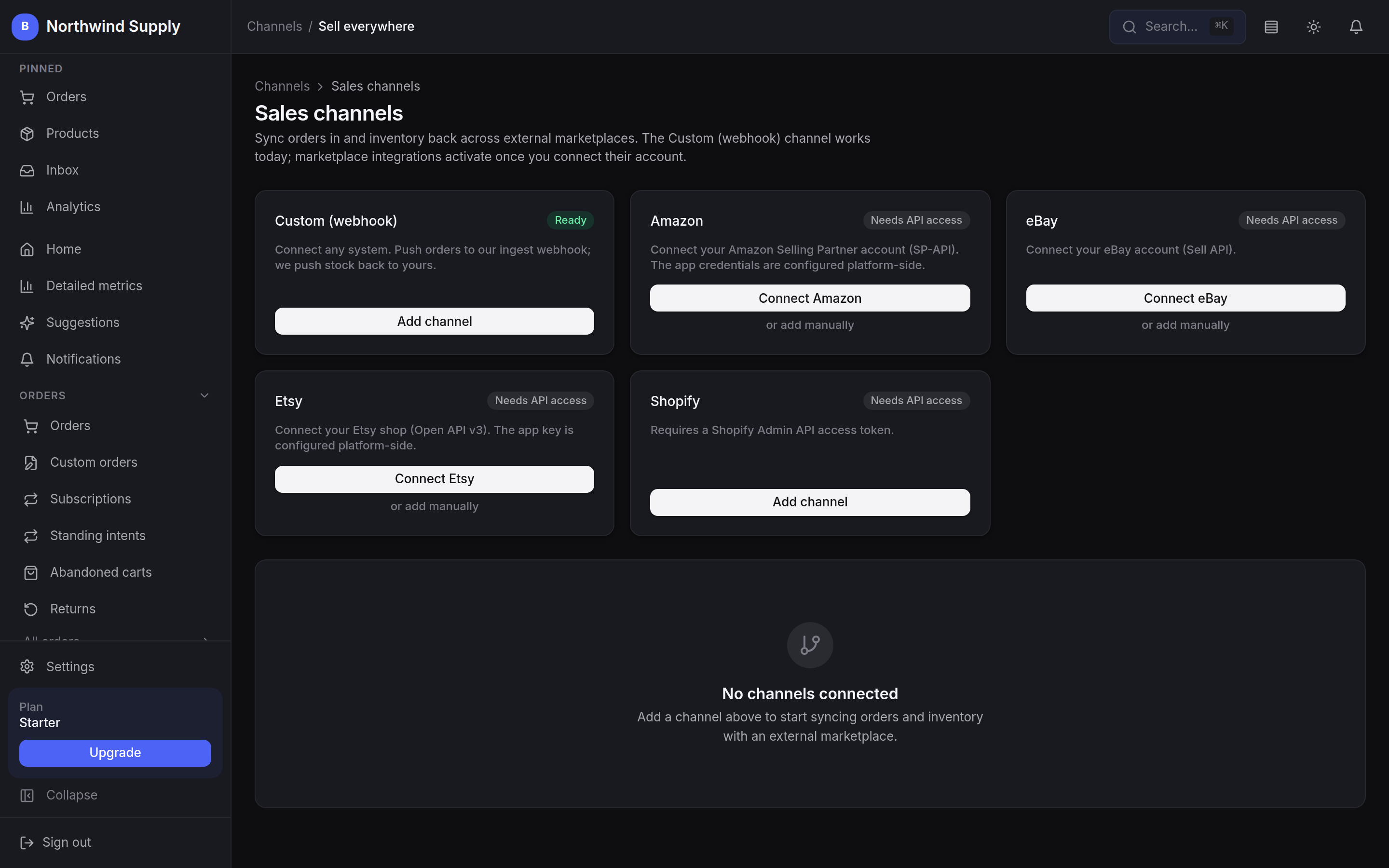Expand the partly hidden All orders chevron
The height and width of the screenshot is (868, 1389).
205,638
